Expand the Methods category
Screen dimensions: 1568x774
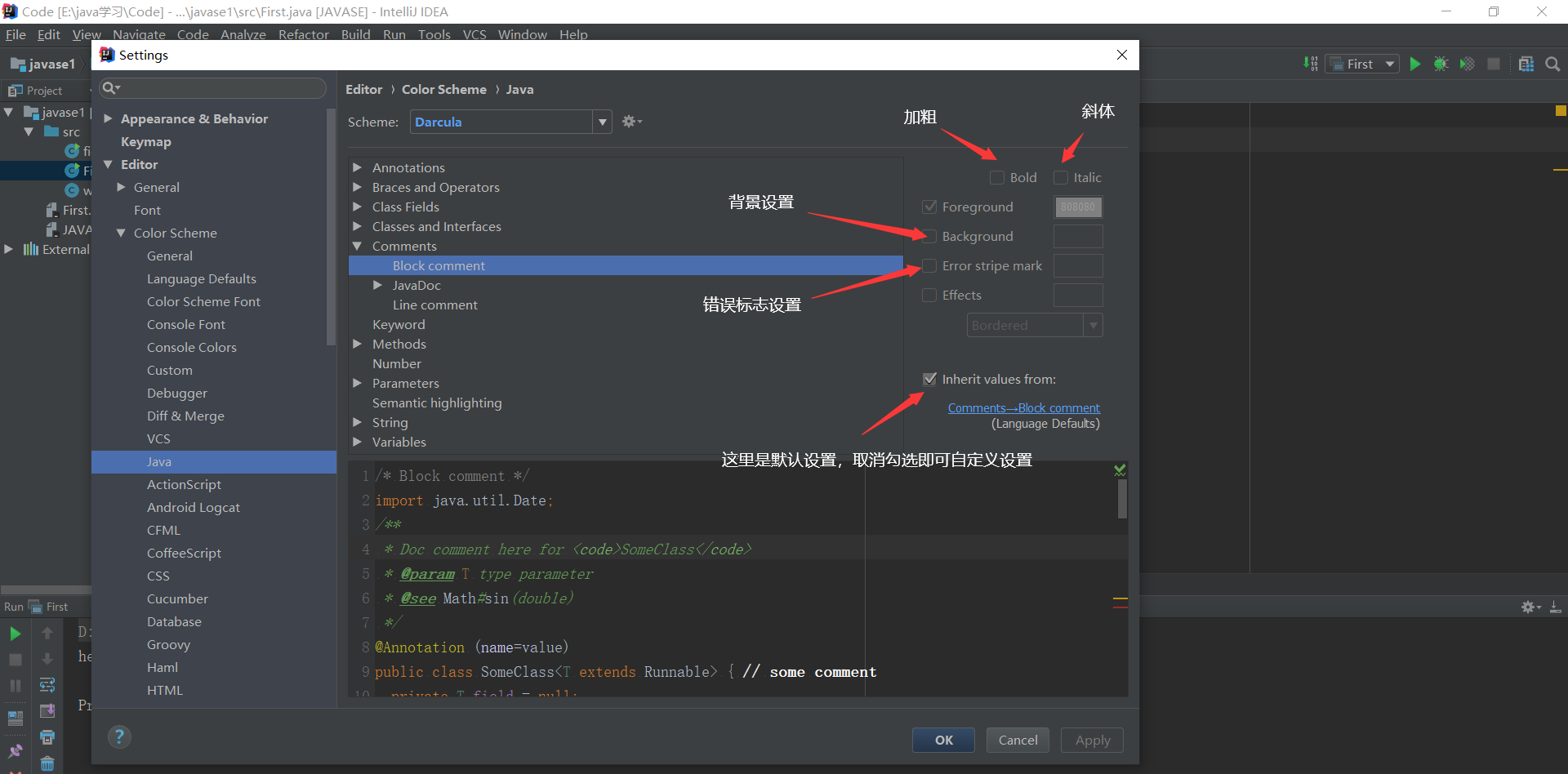(x=358, y=344)
